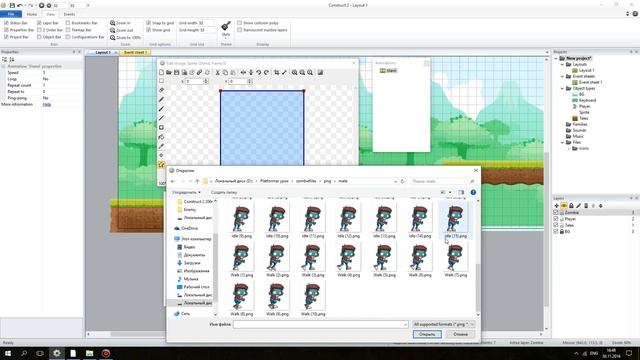Click Mirror horizontally icon in image editor

[x=243, y=72]
